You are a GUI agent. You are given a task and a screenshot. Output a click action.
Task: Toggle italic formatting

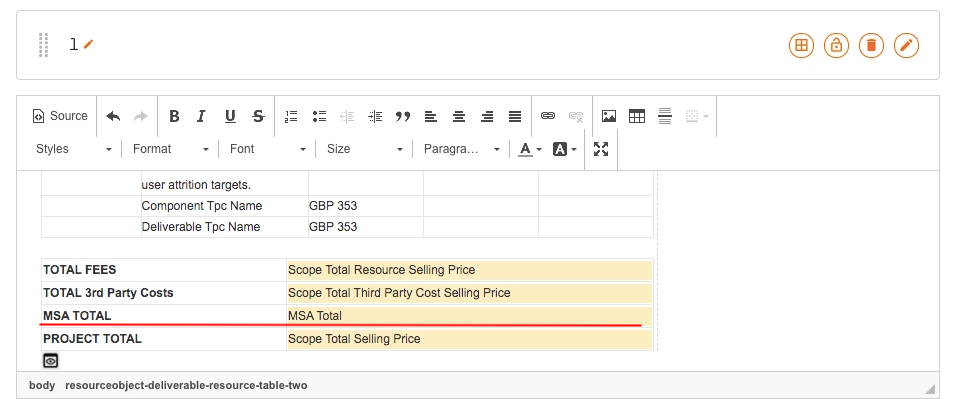pos(201,116)
